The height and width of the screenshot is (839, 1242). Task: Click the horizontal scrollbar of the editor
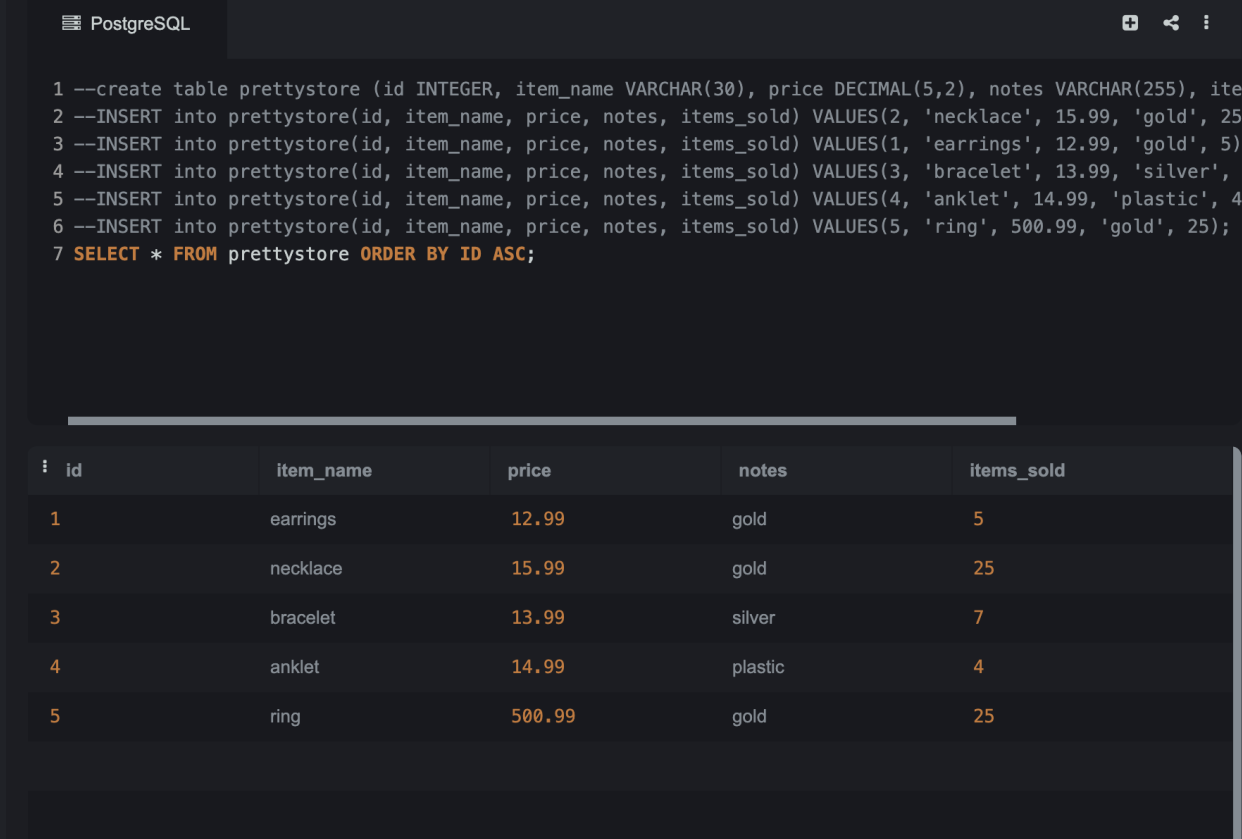(541, 421)
